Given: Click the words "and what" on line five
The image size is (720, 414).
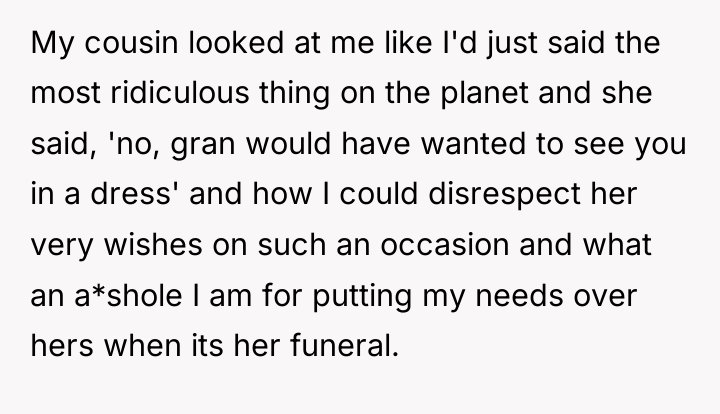Looking at the screenshot, I should coord(585,244).
